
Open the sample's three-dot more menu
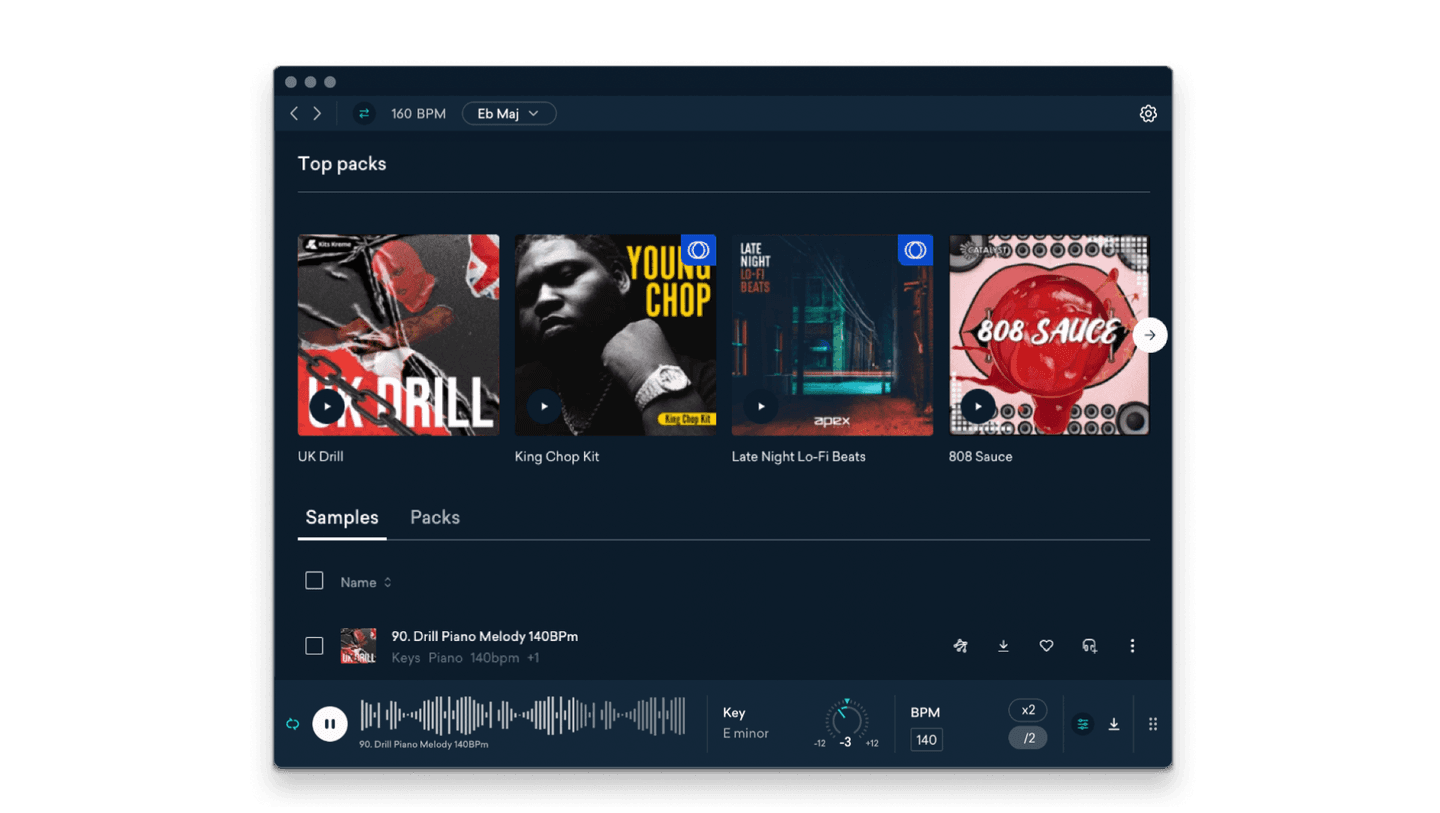pos(1132,646)
